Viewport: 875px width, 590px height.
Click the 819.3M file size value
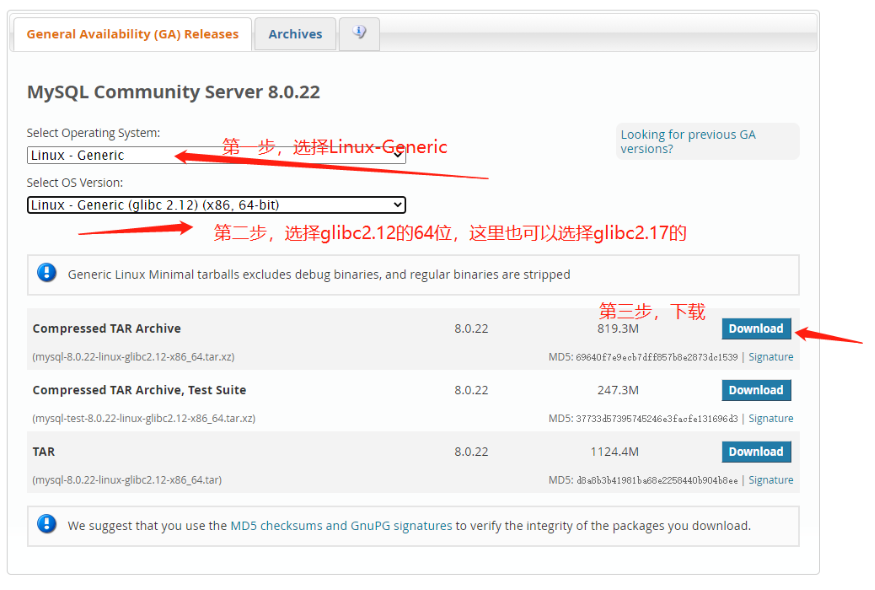(x=618, y=329)
